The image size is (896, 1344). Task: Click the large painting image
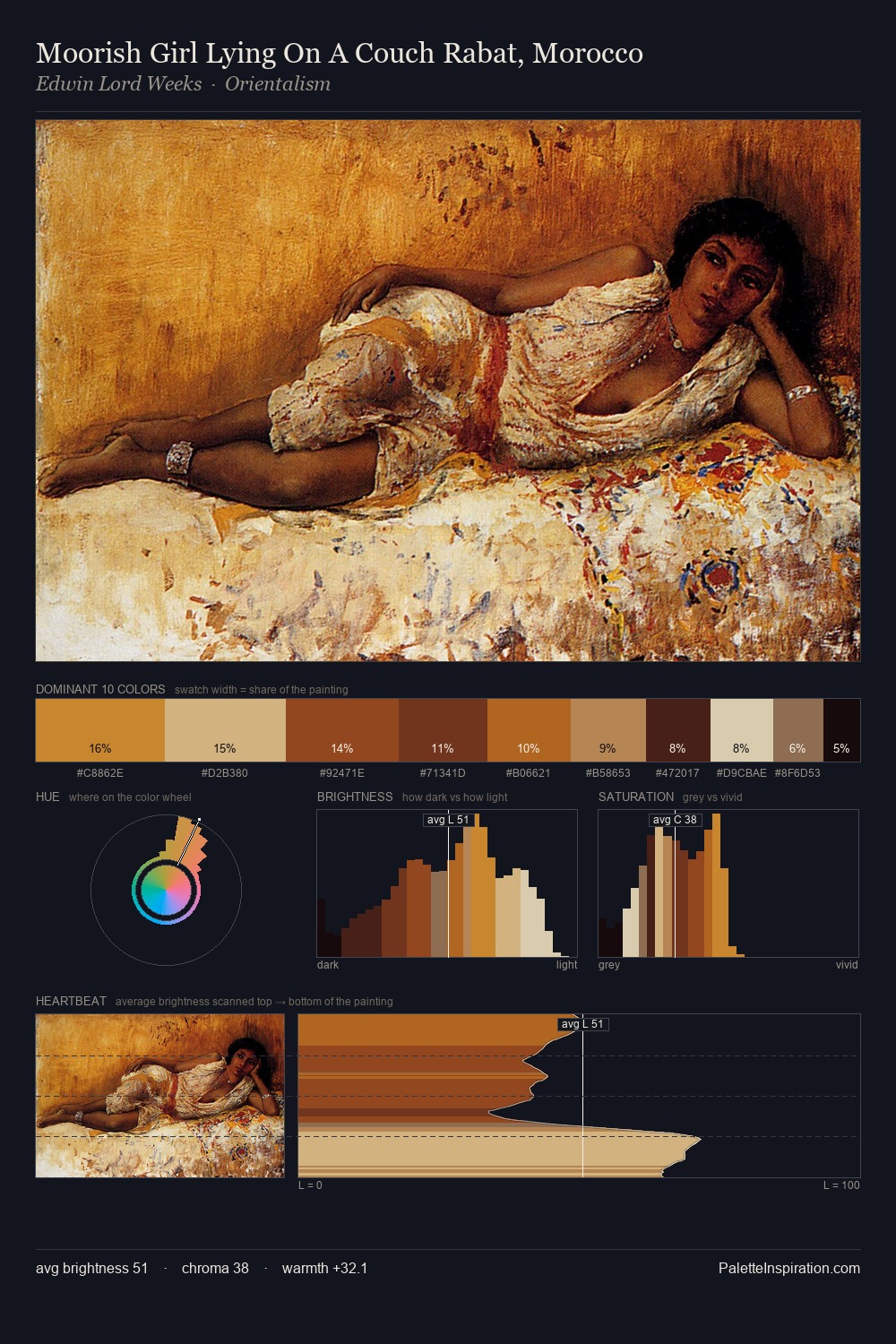tap(448, 391)
